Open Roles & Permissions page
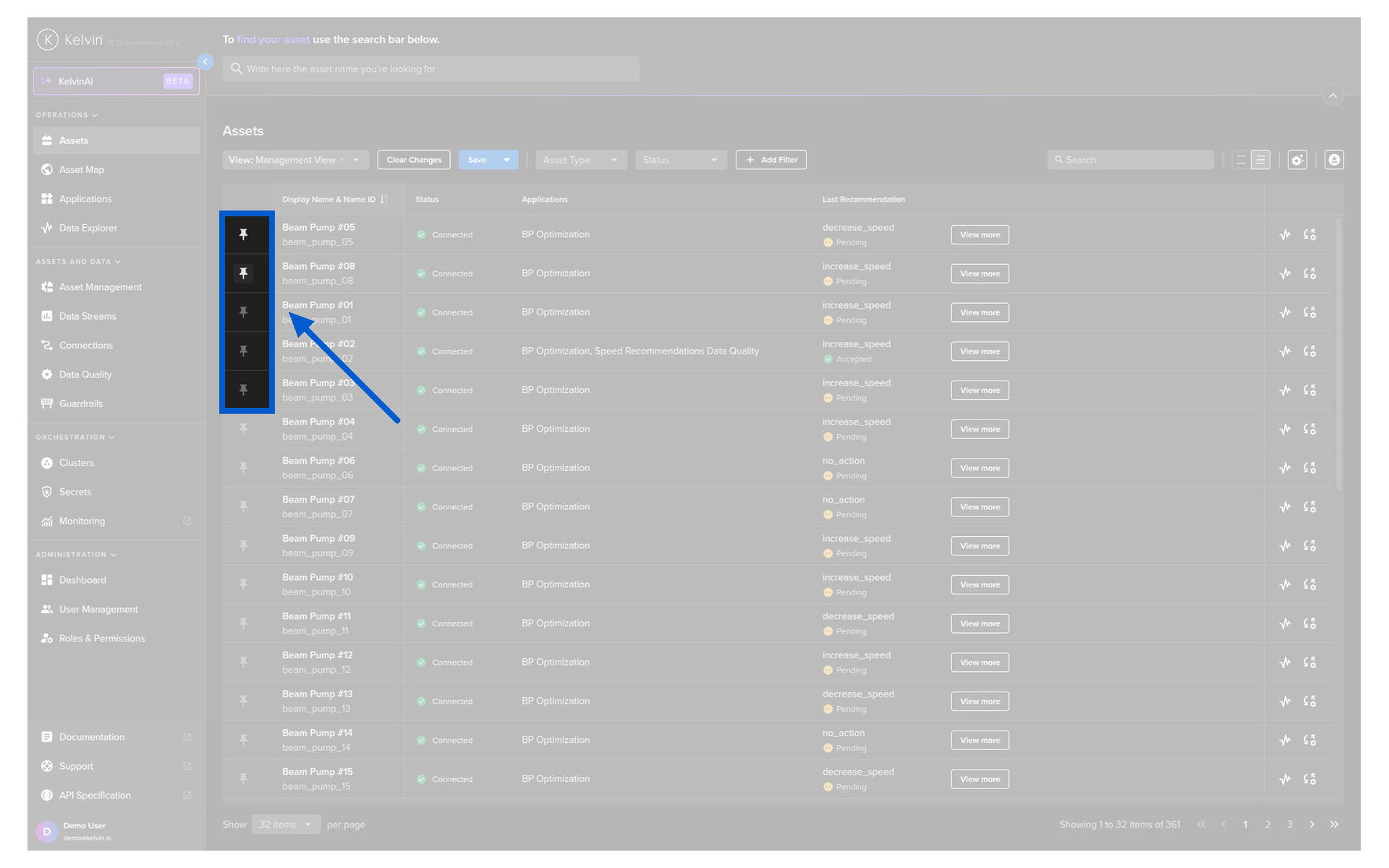The height and width of the screenshot is (868, 1389). 102,639
